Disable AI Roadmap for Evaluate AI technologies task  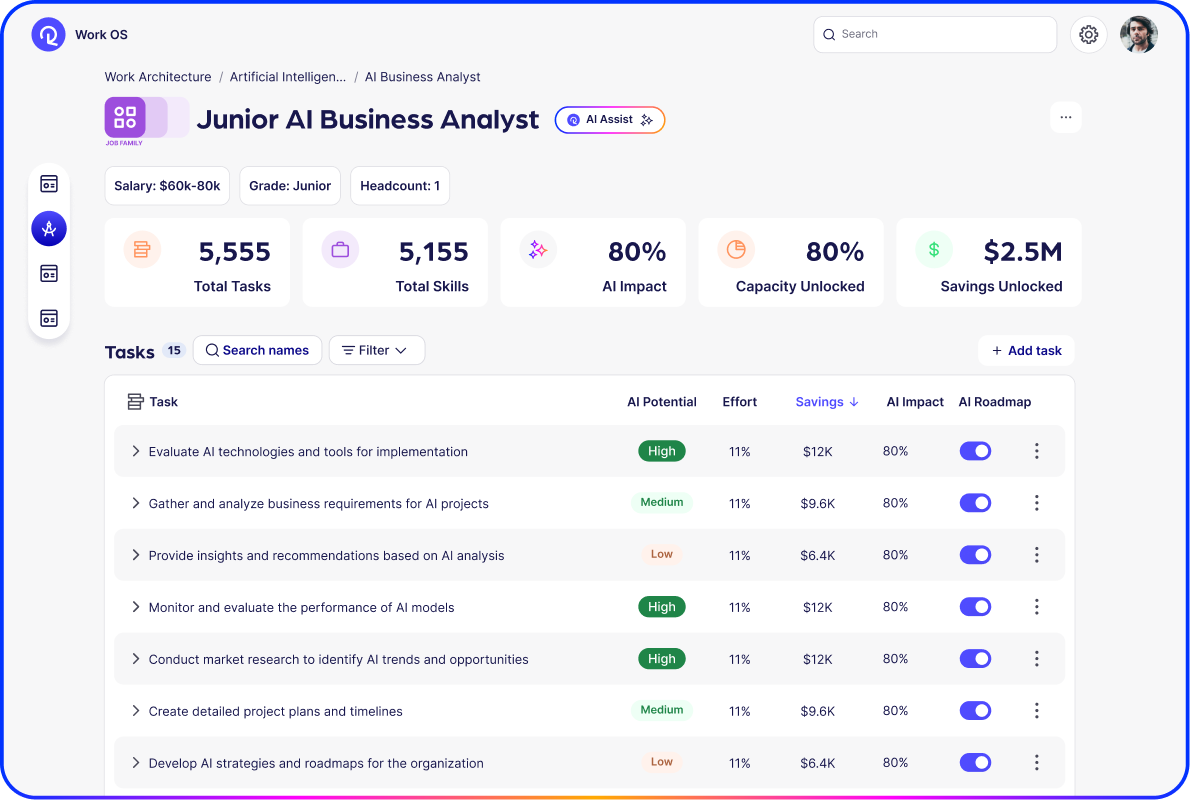click(x=975, y=451)
